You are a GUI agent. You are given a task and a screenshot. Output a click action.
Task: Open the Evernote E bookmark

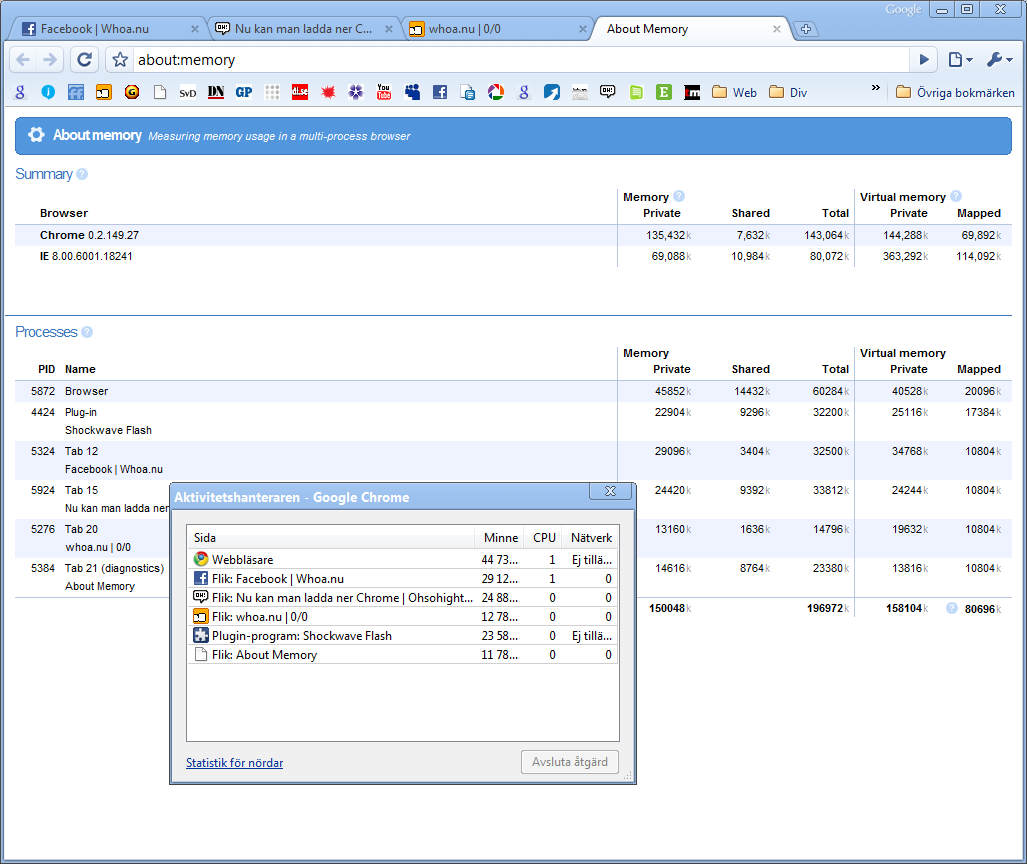663,92
